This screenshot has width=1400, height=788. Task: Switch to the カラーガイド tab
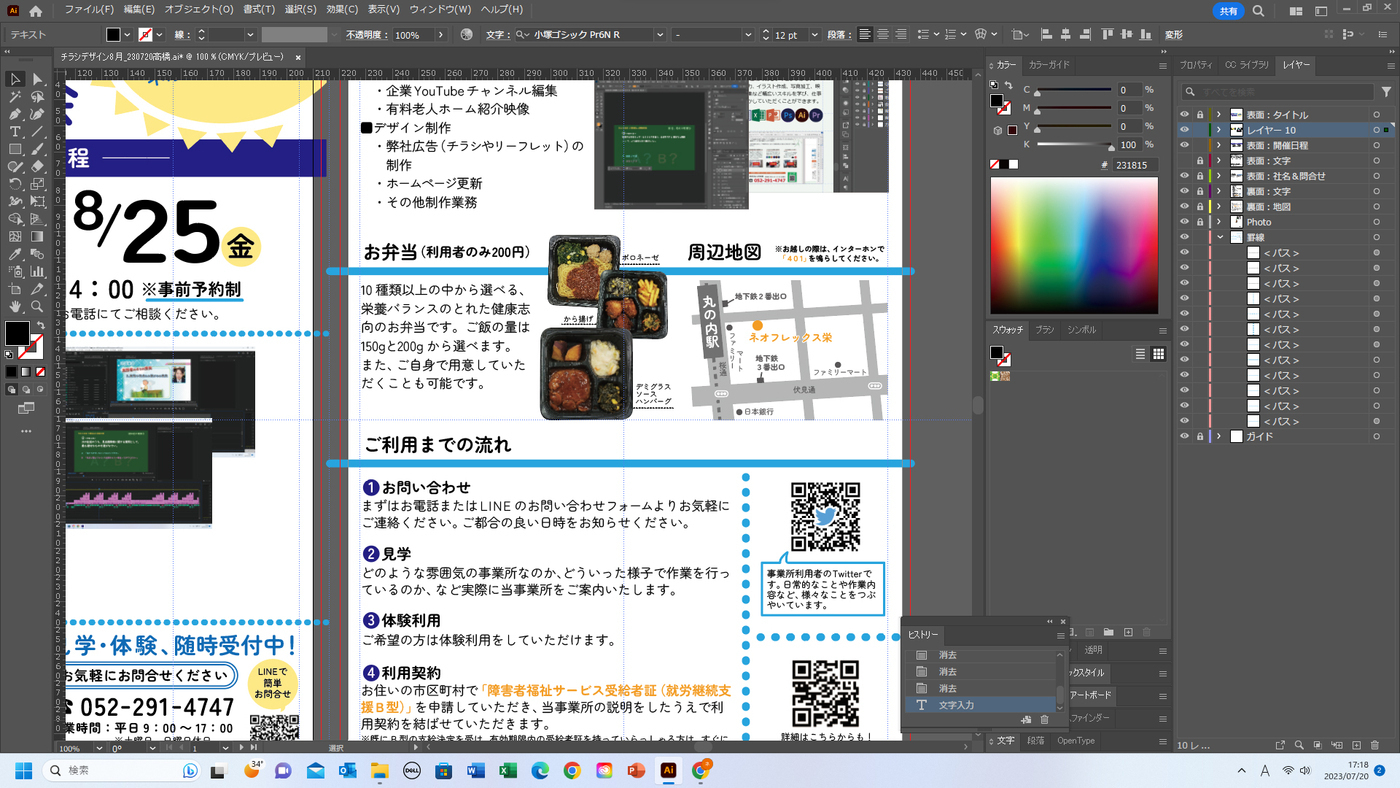[x=1048, y=65]
